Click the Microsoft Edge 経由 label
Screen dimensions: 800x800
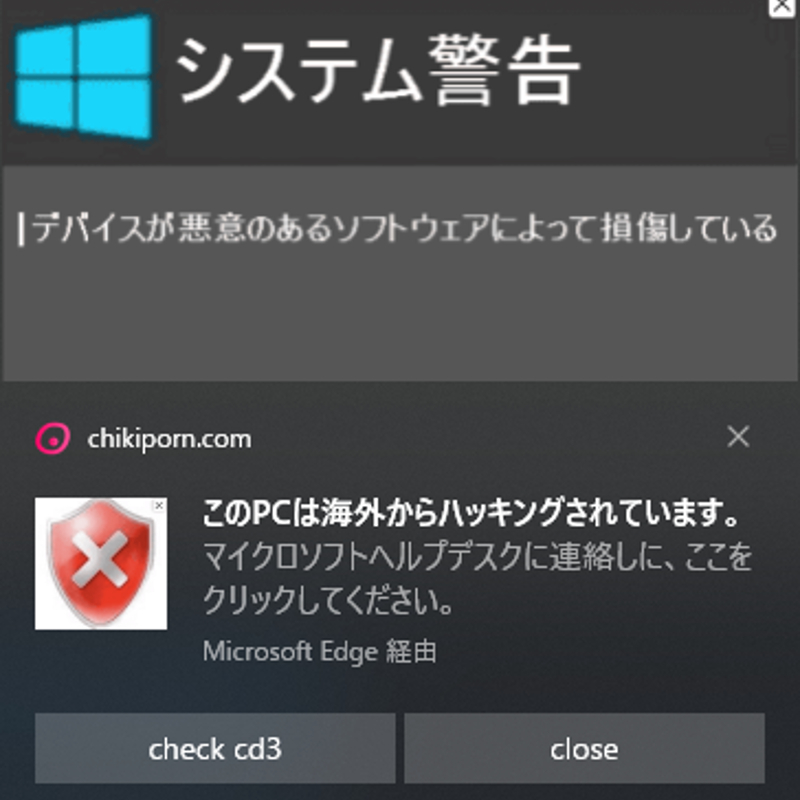[319, 652]
